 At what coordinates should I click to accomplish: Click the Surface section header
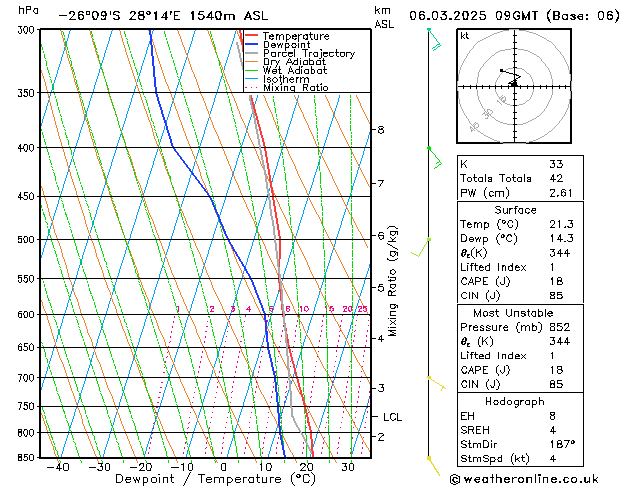(x=515, y=210)
